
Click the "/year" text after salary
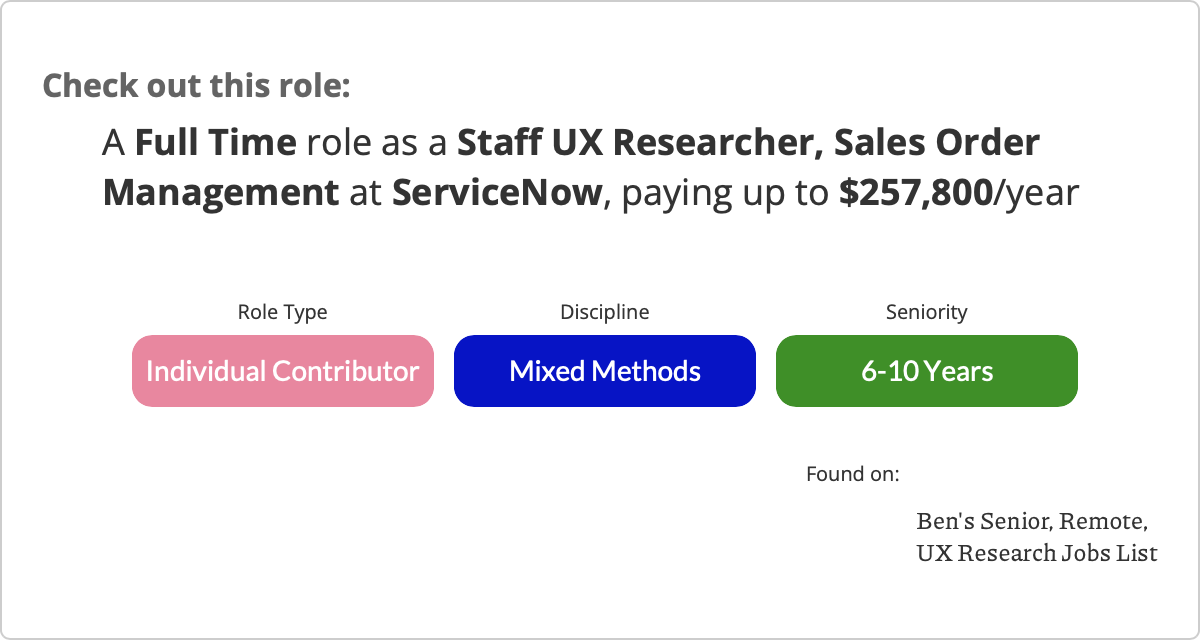click(1036, 192)
